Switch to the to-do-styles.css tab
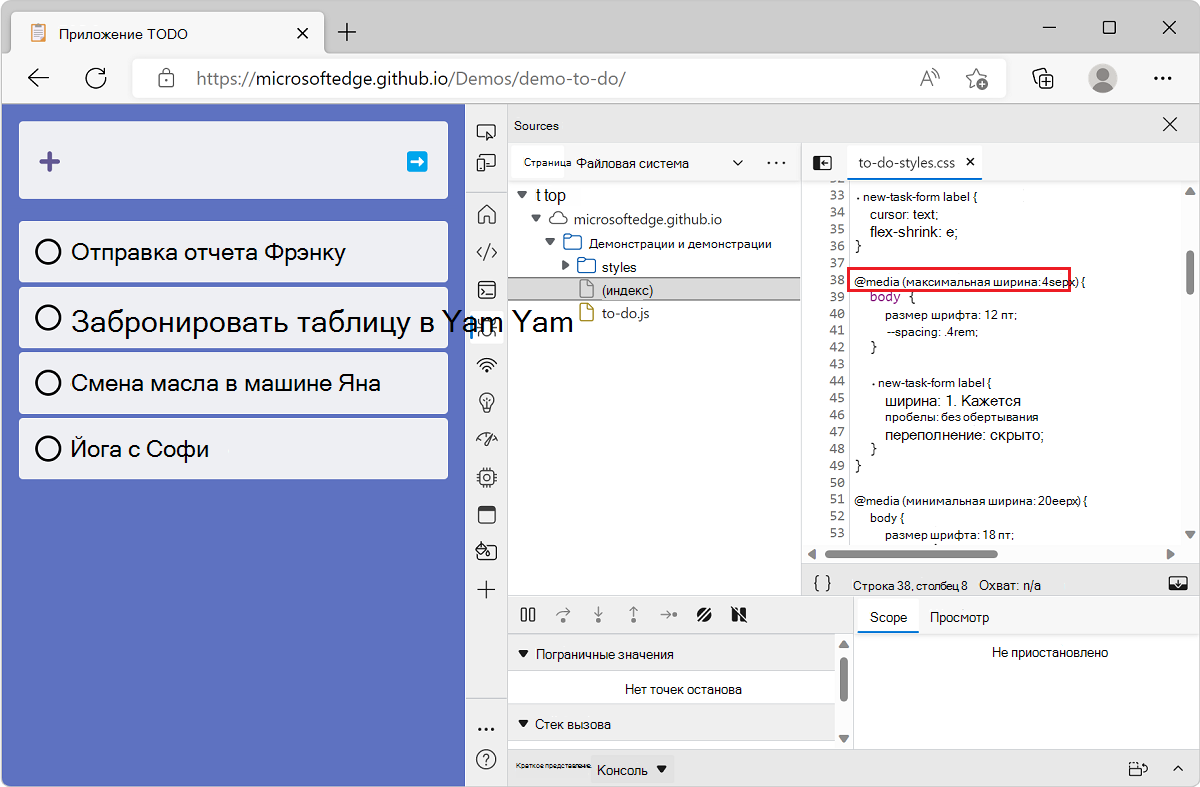Viewport: 1200px width, 787px height. click(x=906, y=162)
